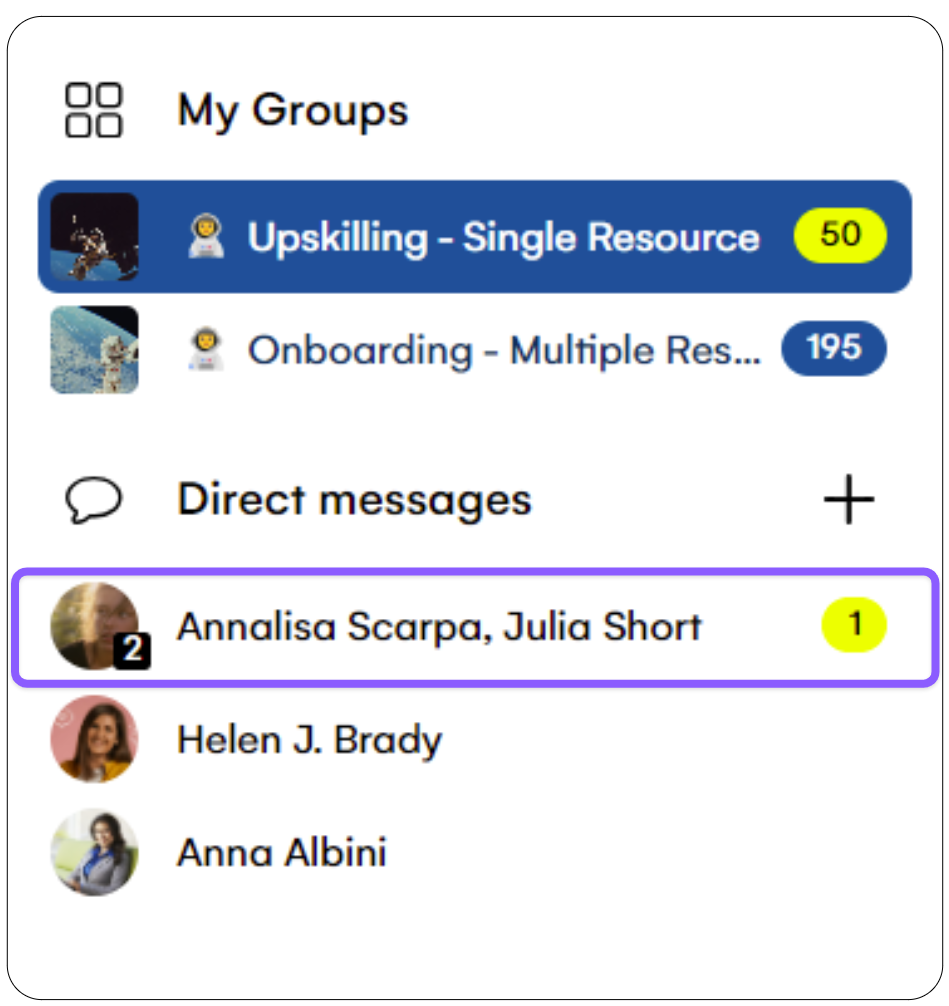Click Anna Albini's profile picture
The width and height of the screenshot is (949, 1006).
pyautogui.click(x=94, y=852)
